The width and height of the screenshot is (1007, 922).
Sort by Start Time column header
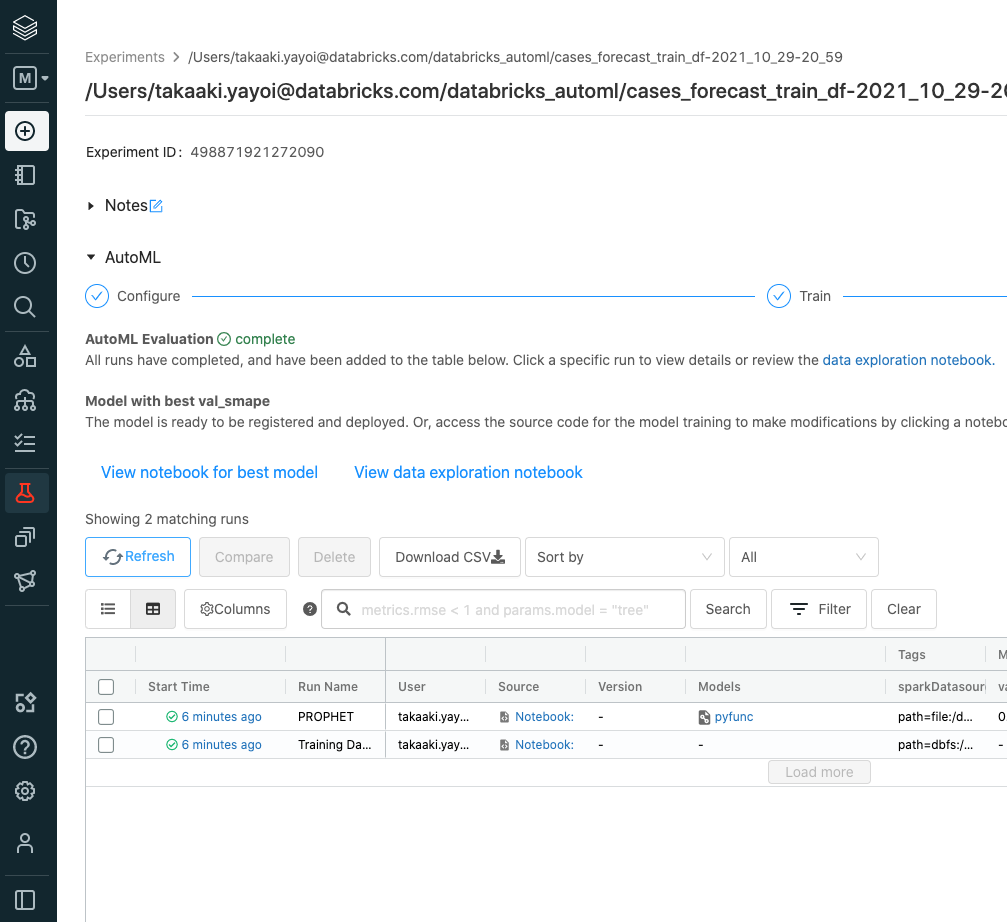point(179,686)
